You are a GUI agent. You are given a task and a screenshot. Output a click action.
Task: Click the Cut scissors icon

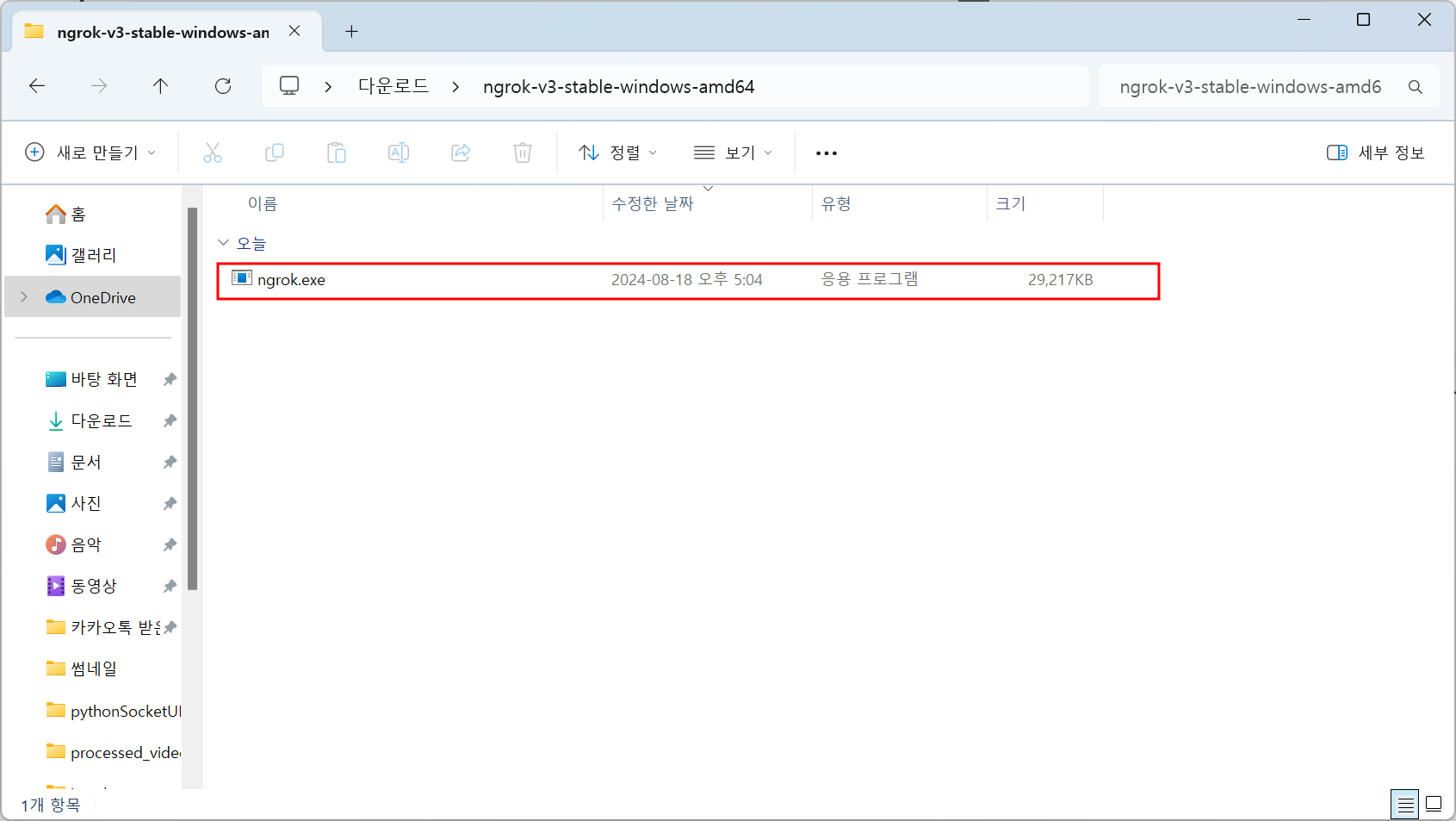(x=213, y=152)
